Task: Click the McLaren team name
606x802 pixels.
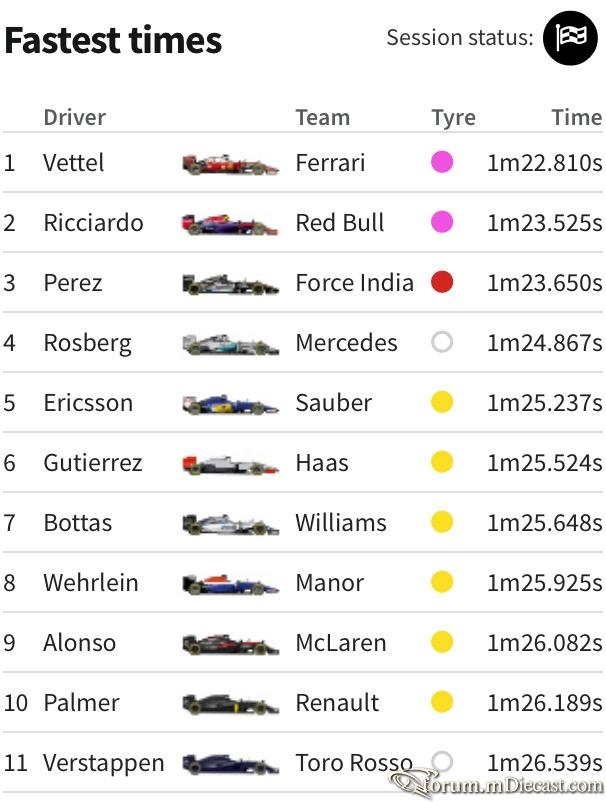Action: pos(341,643)
